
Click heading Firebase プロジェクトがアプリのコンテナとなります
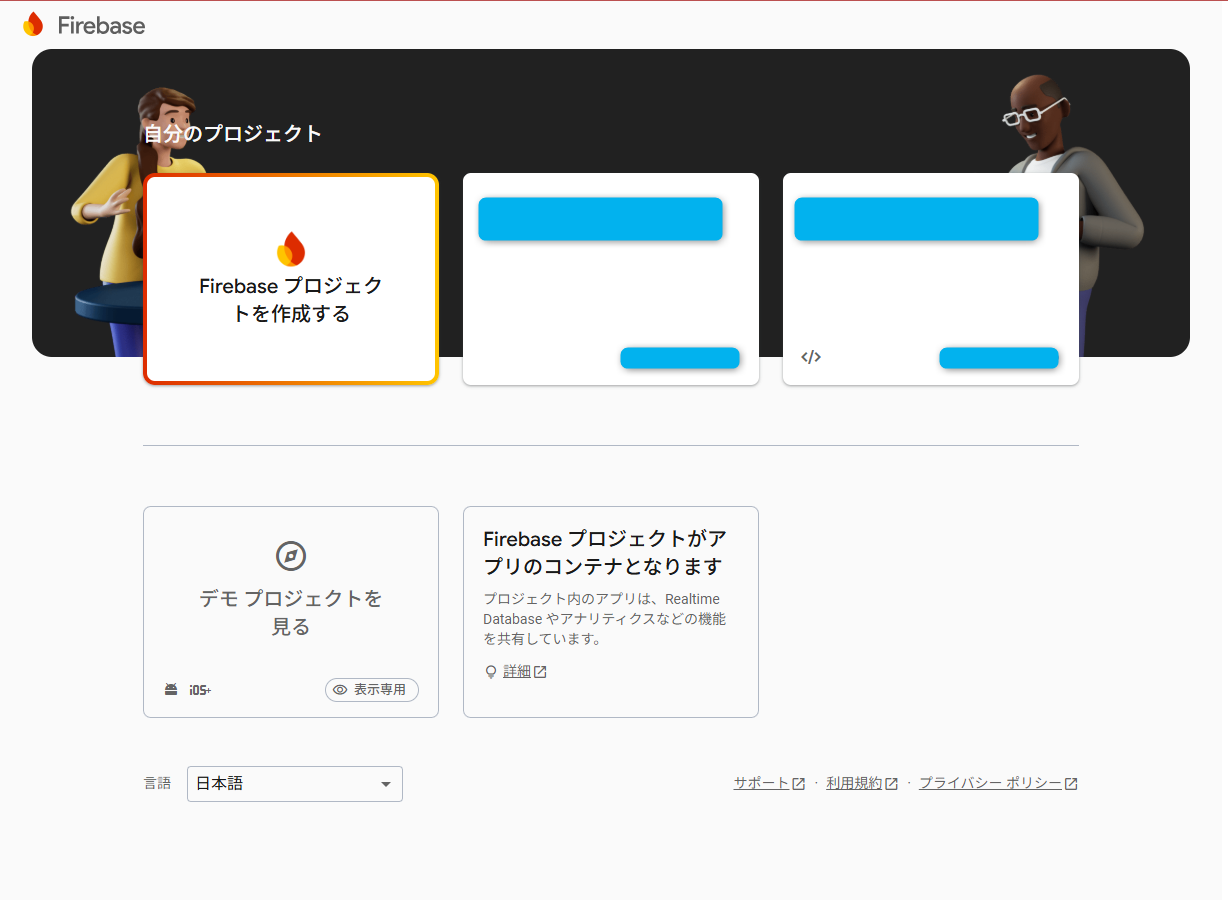(604, 553)
